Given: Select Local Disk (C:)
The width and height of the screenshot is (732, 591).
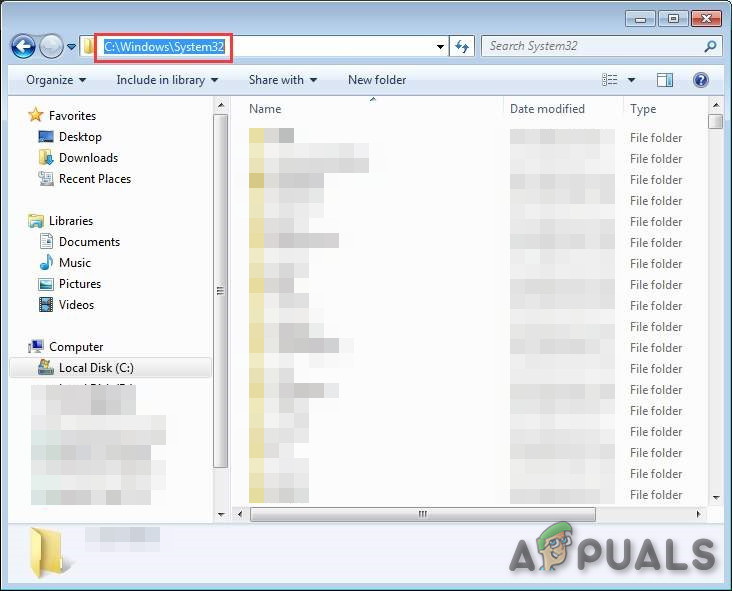Looking at the screenshot, I should (110, 368).
